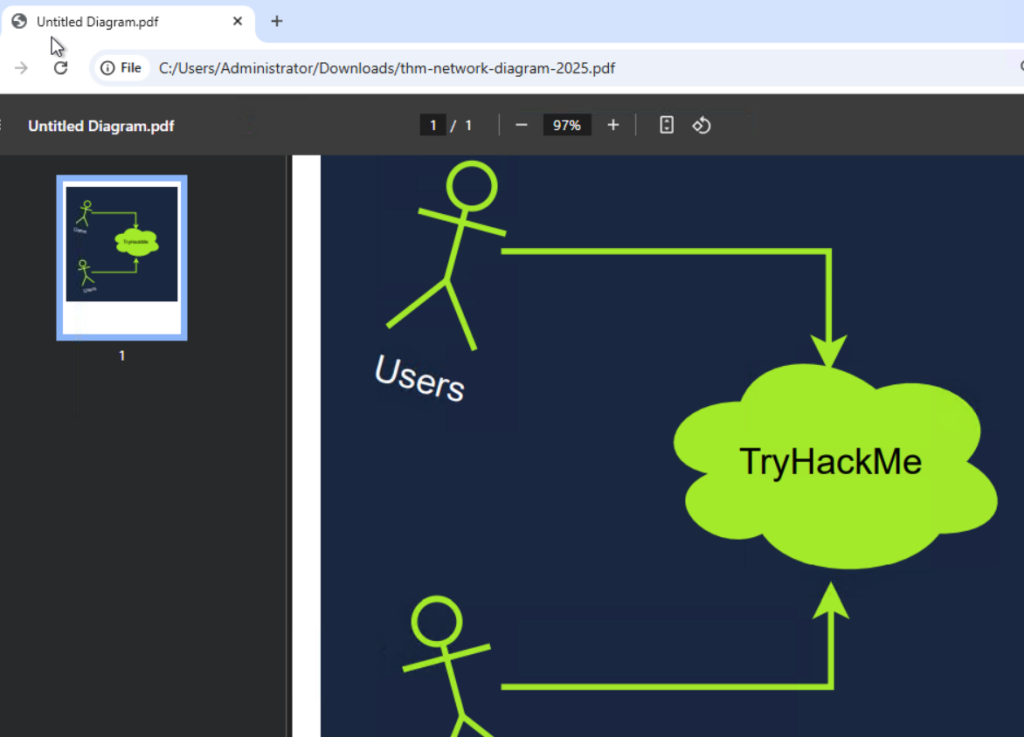Rotate the PDF counterclockwise

pyautogui.click(x=701, y=125)
